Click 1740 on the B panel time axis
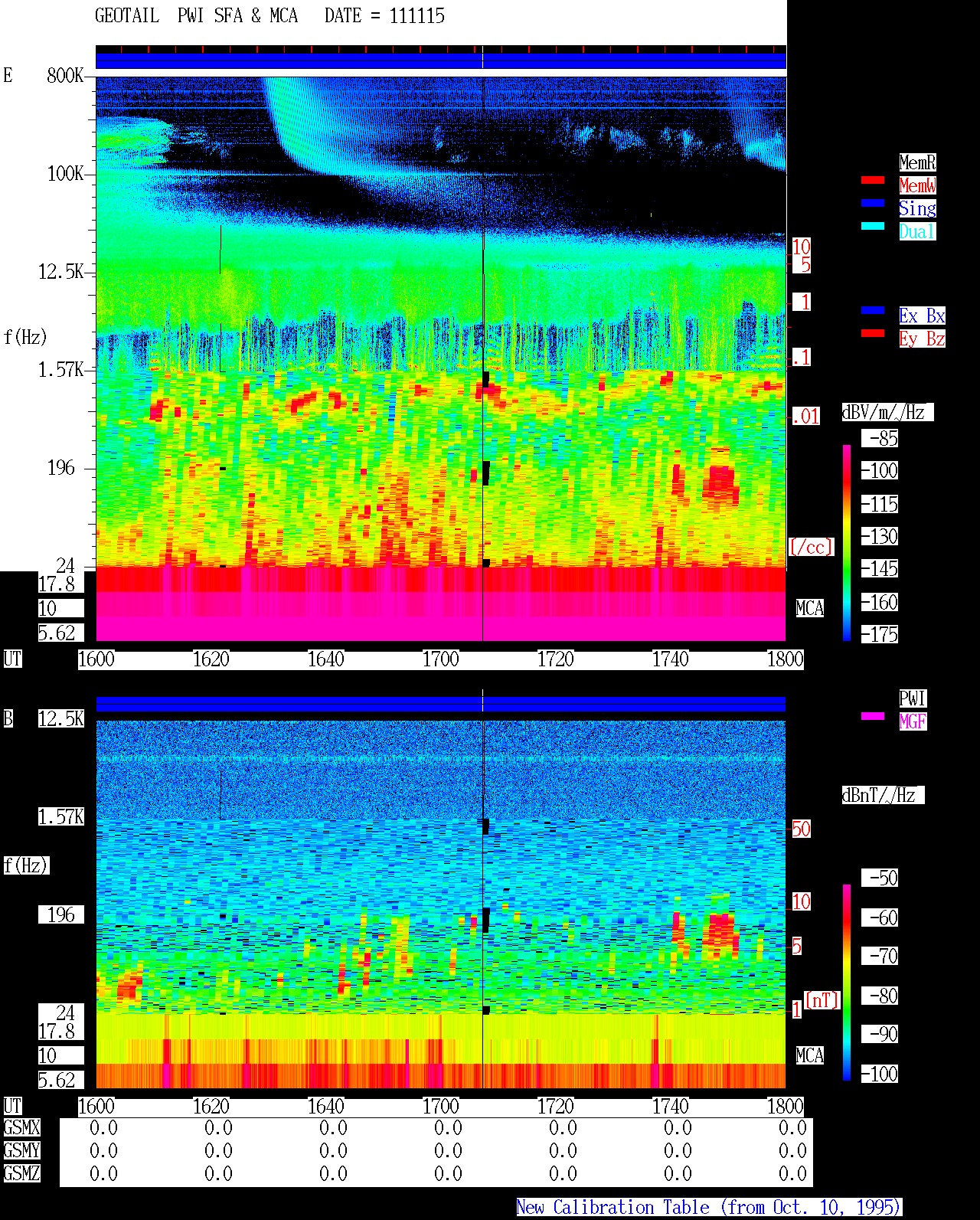 tap(671, 1107)
